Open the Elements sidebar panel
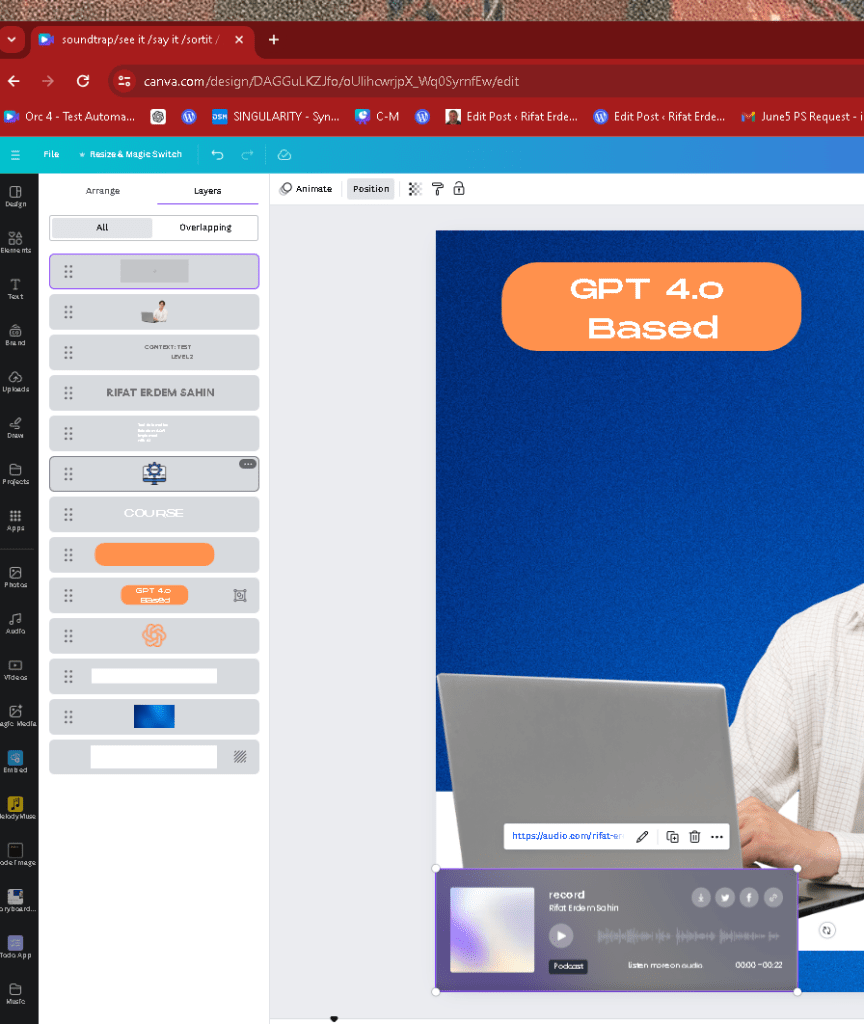Screen dimensions: 864x1024 [16, 242]
